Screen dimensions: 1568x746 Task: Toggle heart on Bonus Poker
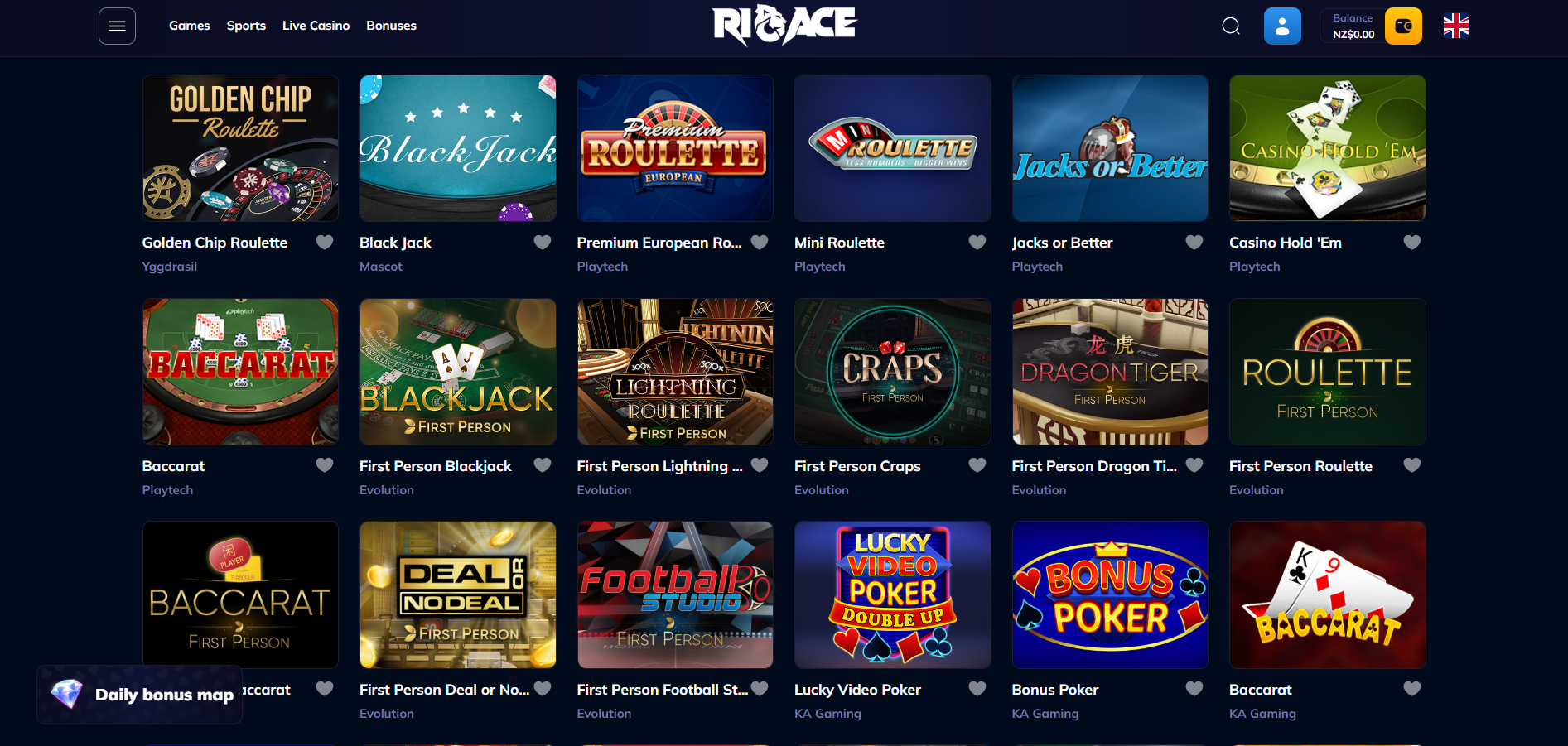pos(1194,689)
